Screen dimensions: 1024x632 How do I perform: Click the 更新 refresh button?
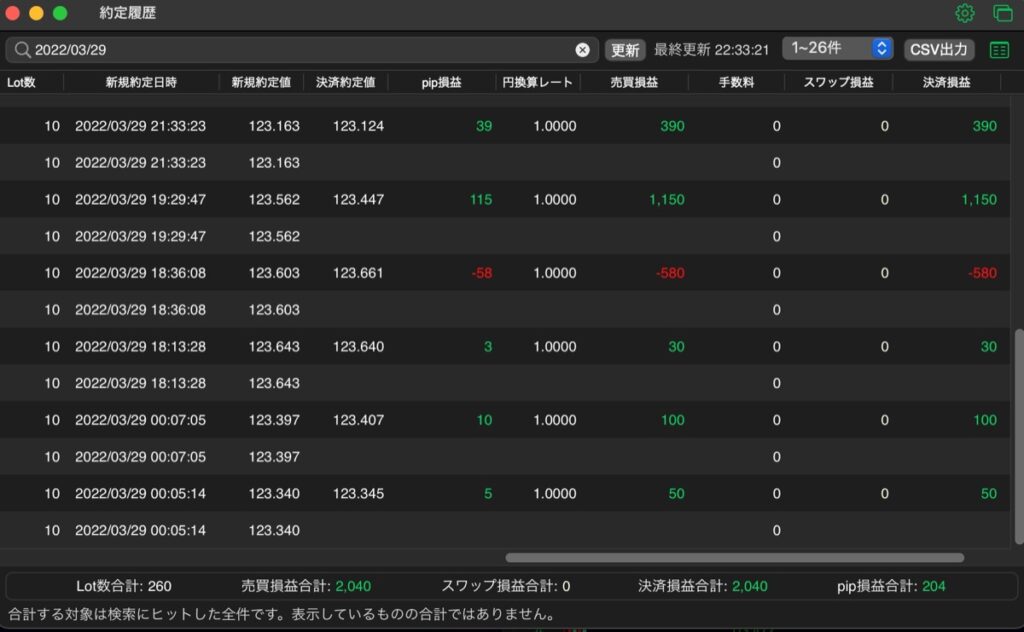pyautogui.click(x=625, y=50)
